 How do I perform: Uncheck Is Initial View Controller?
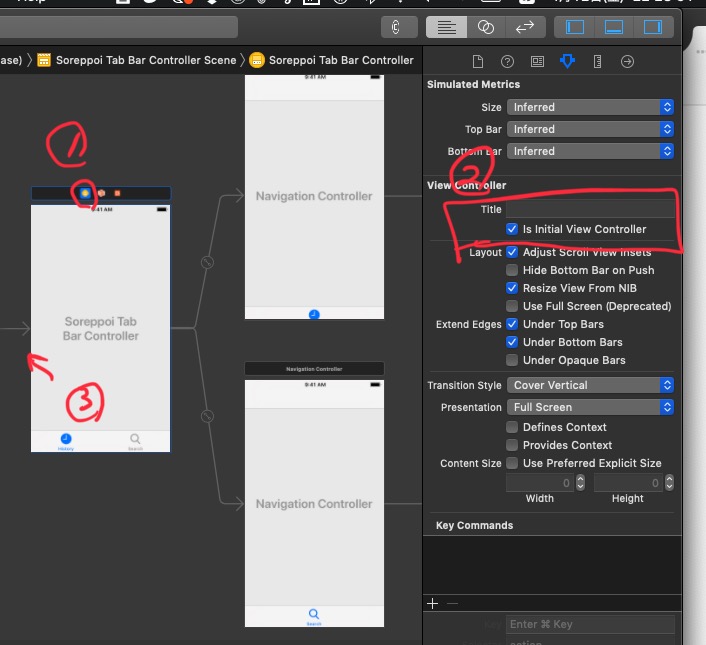tap(513, 229)
